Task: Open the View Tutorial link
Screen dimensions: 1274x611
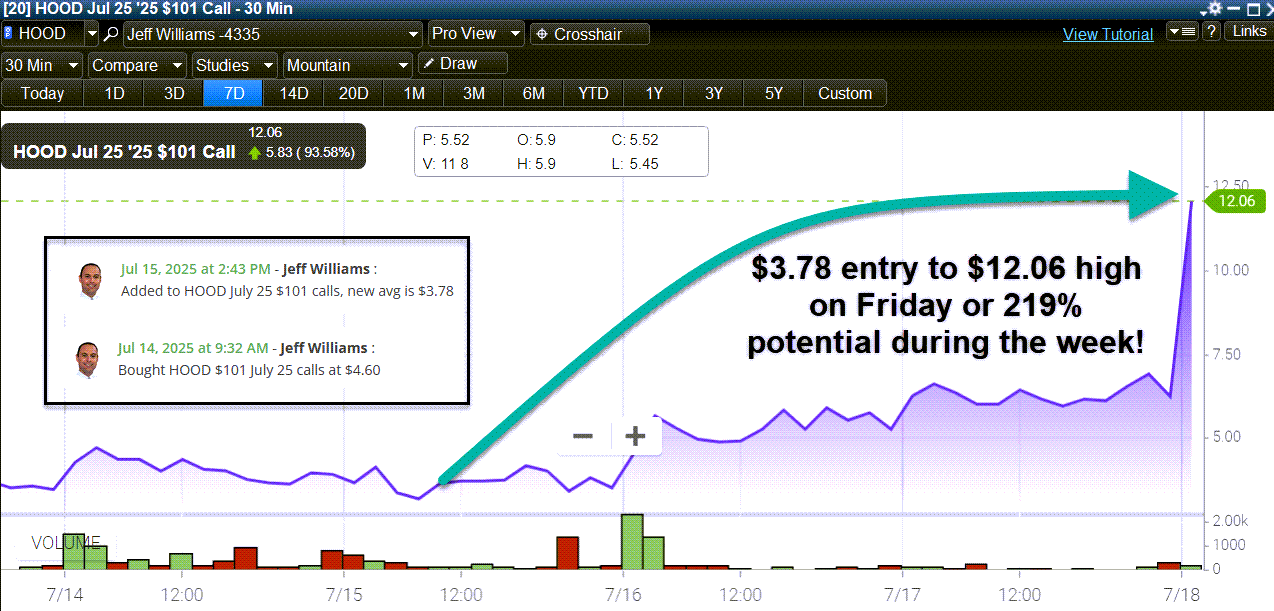Action: pos(1107,34)
